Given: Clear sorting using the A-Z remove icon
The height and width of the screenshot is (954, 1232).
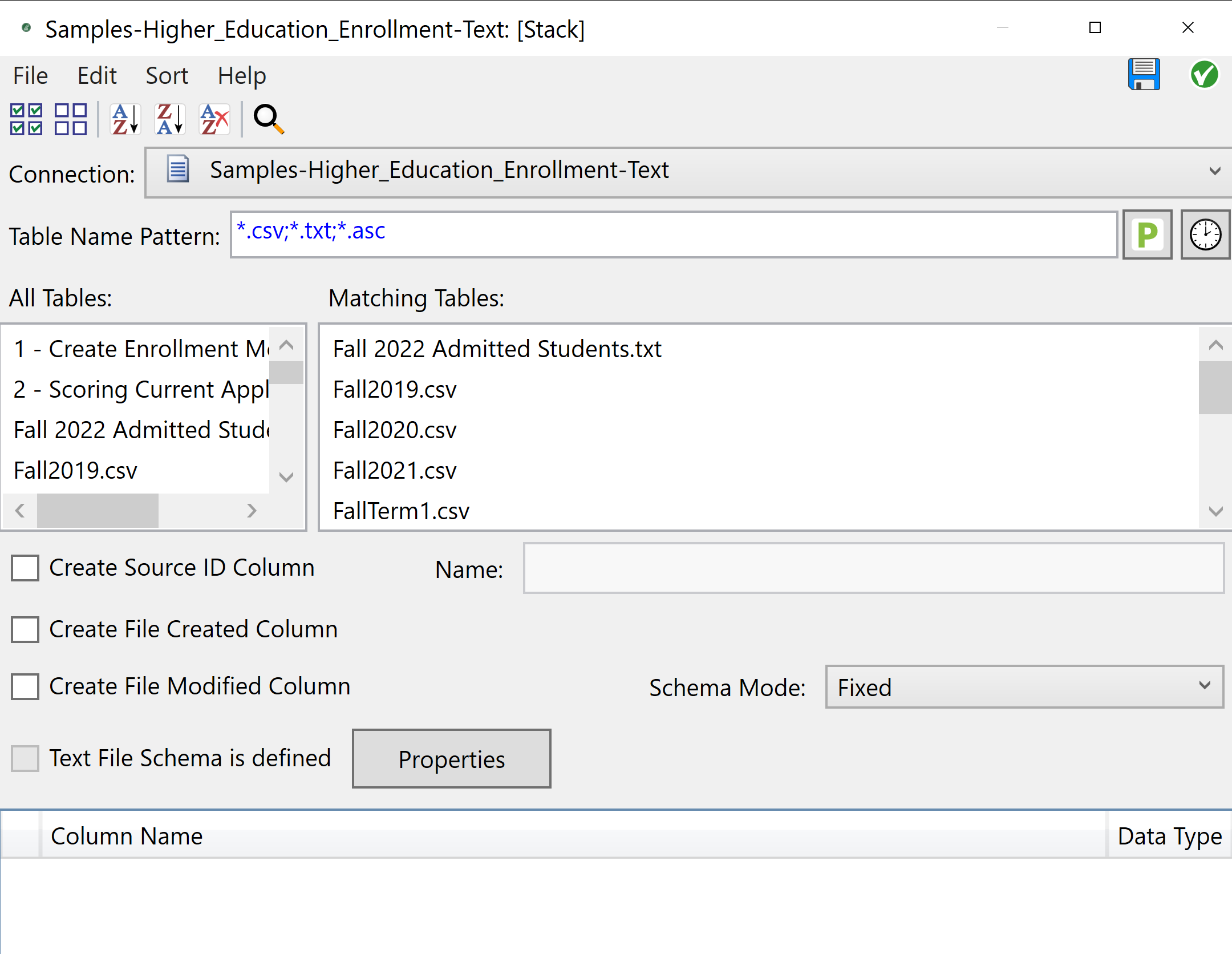Looking at the screenshot, I should pyautogui.click(x=213, y=119).
